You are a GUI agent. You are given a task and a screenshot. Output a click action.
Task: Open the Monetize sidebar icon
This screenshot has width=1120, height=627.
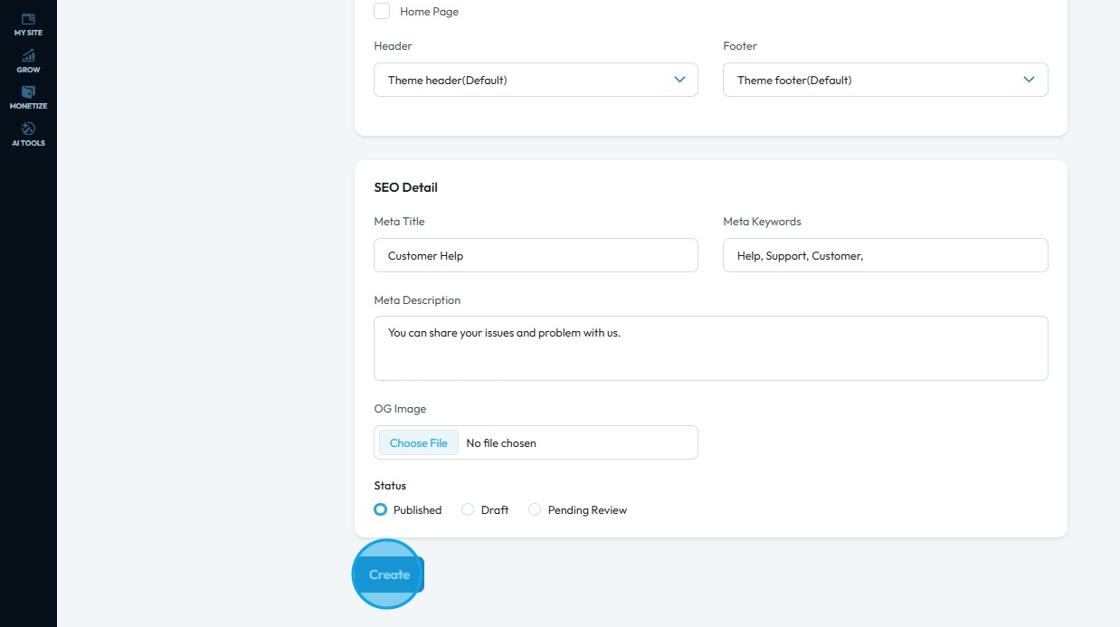(28, 98)
